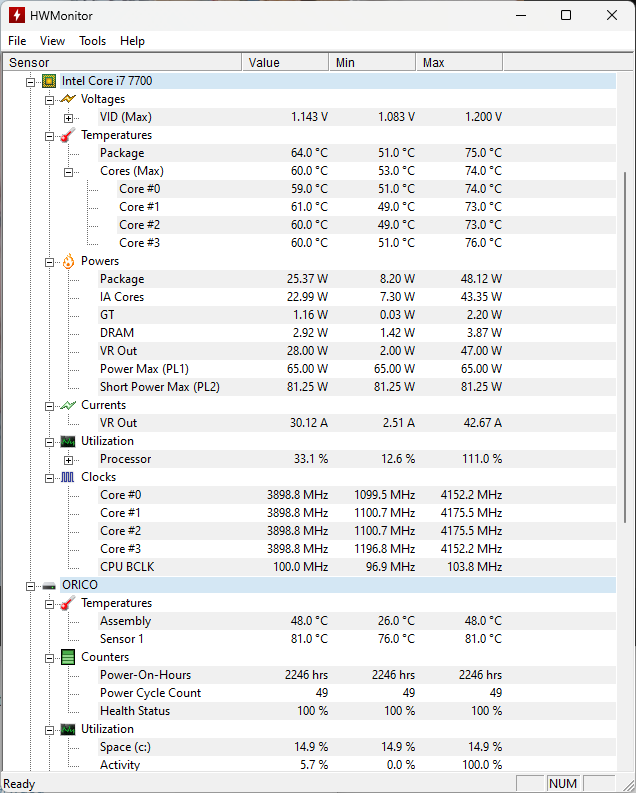636x793 pixels.
Task: Click the Counters green list icon
Action: point(68,657)
